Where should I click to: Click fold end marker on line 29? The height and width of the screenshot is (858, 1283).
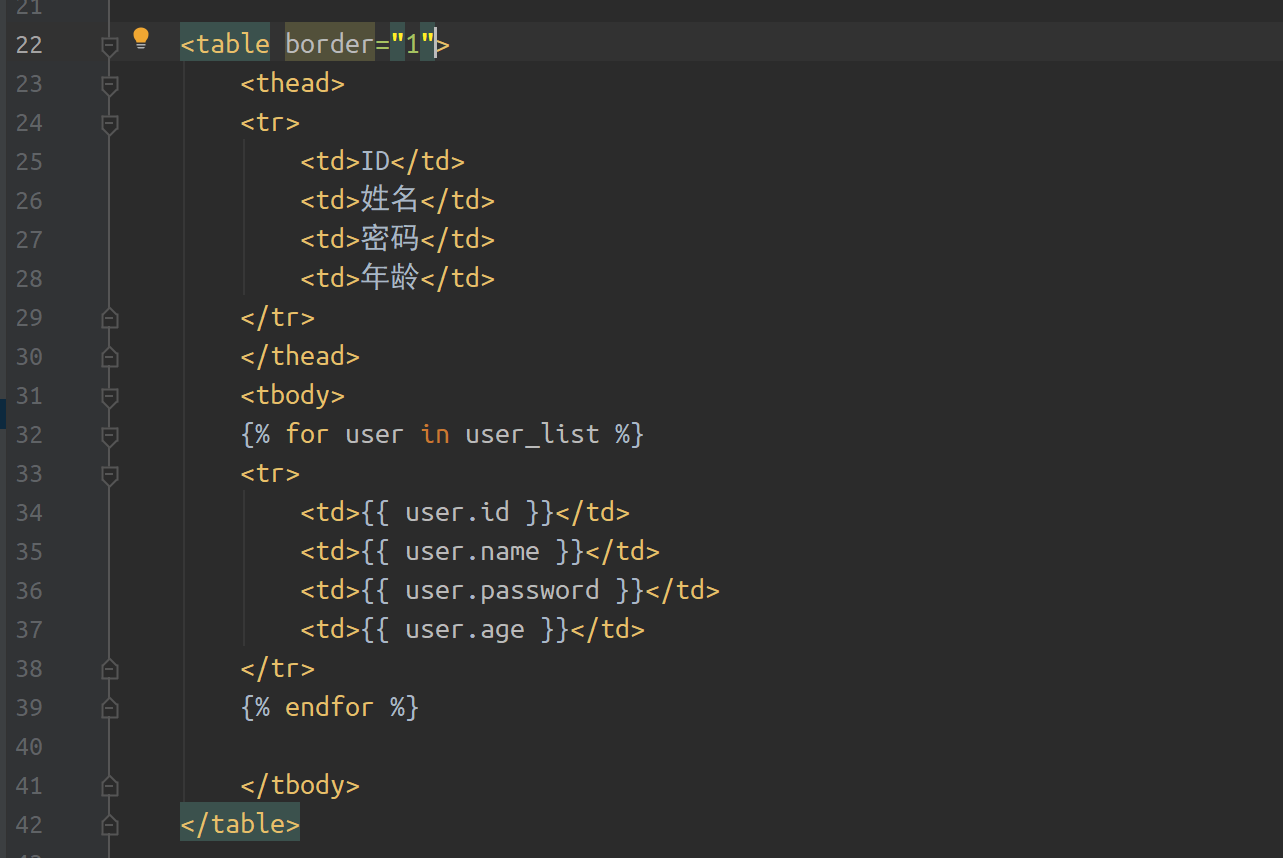110,318
